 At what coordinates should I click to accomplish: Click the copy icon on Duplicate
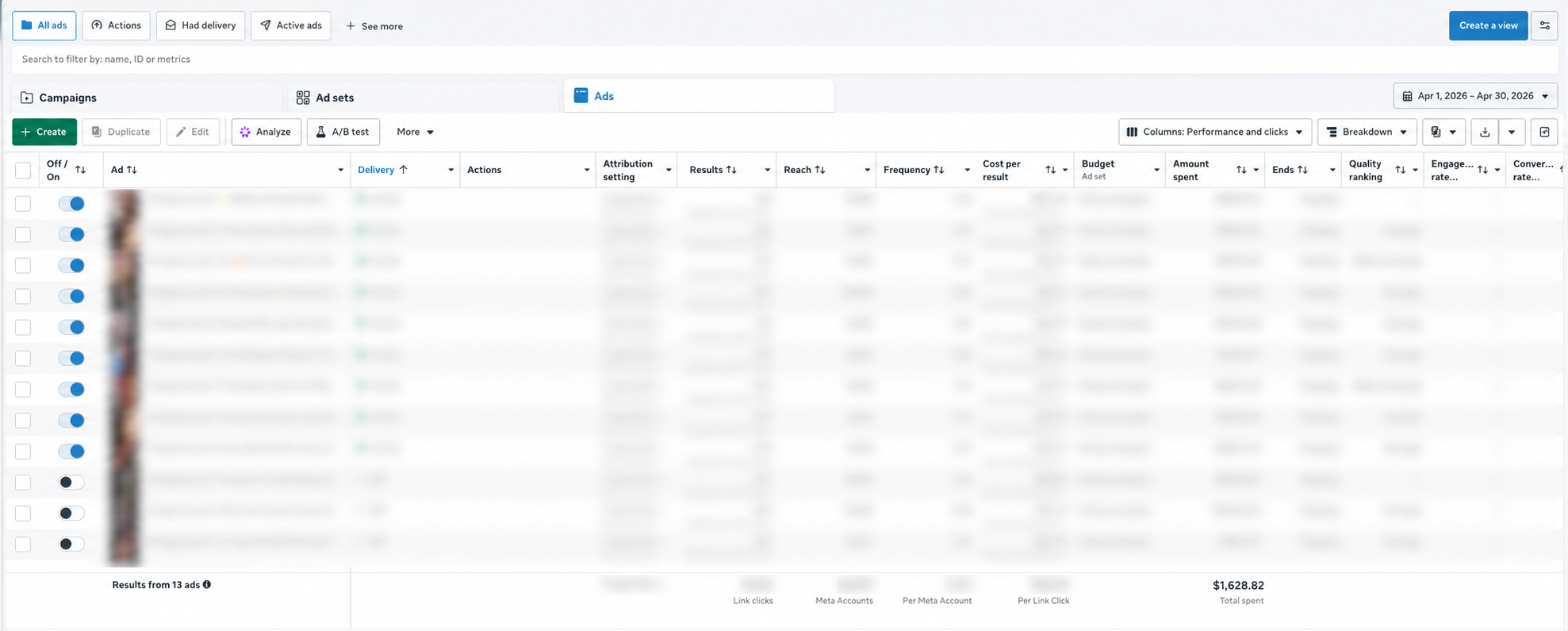click(97, 132)
